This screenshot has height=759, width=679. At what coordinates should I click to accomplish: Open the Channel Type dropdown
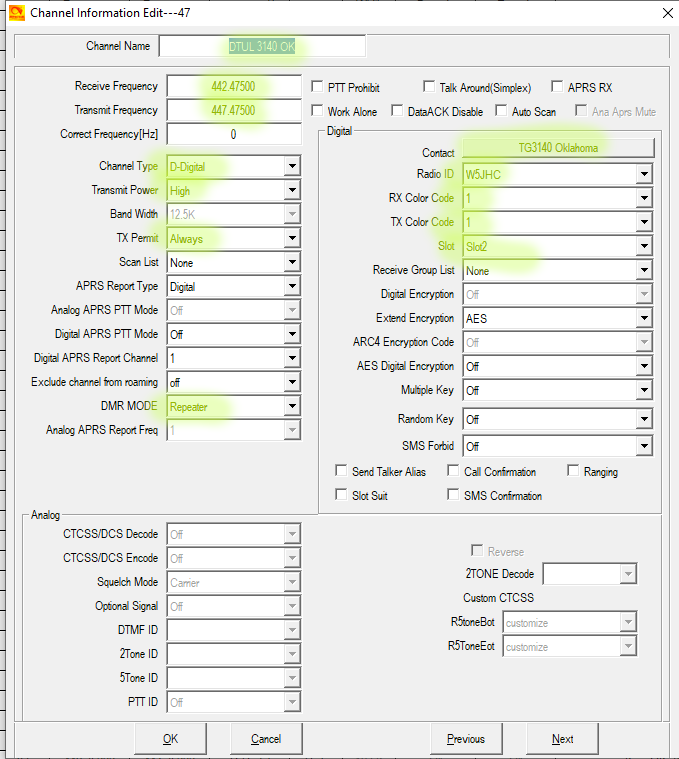(291, 166)
